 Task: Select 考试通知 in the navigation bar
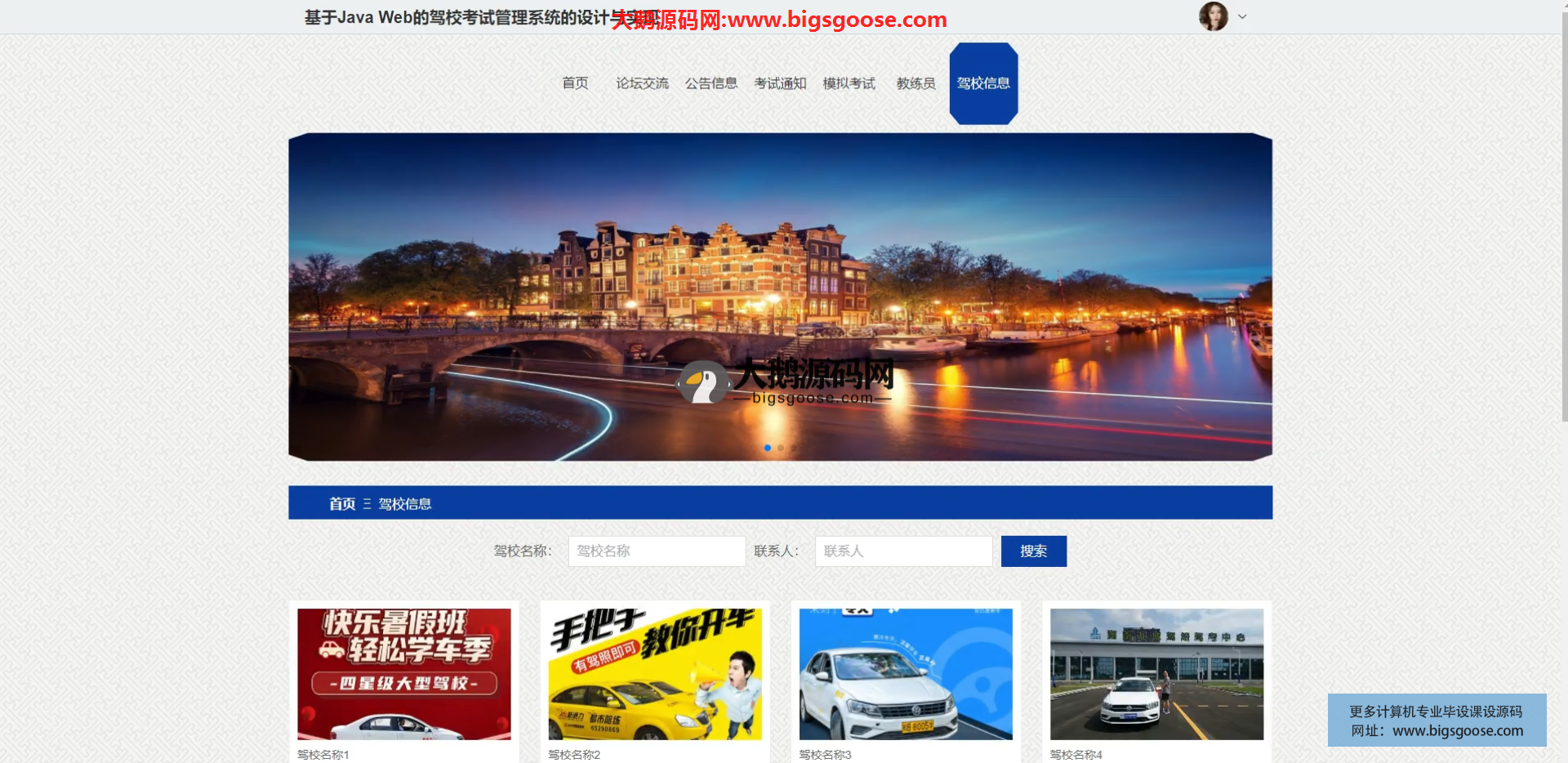tap(780, 83)
